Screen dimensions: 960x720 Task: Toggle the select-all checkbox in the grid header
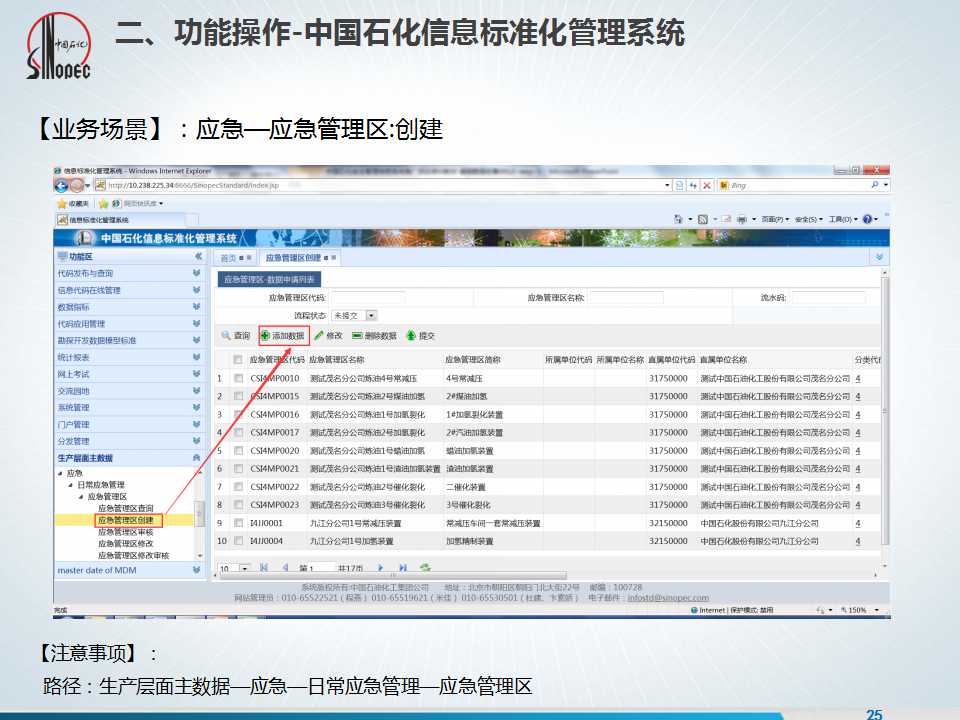(238, 359)
